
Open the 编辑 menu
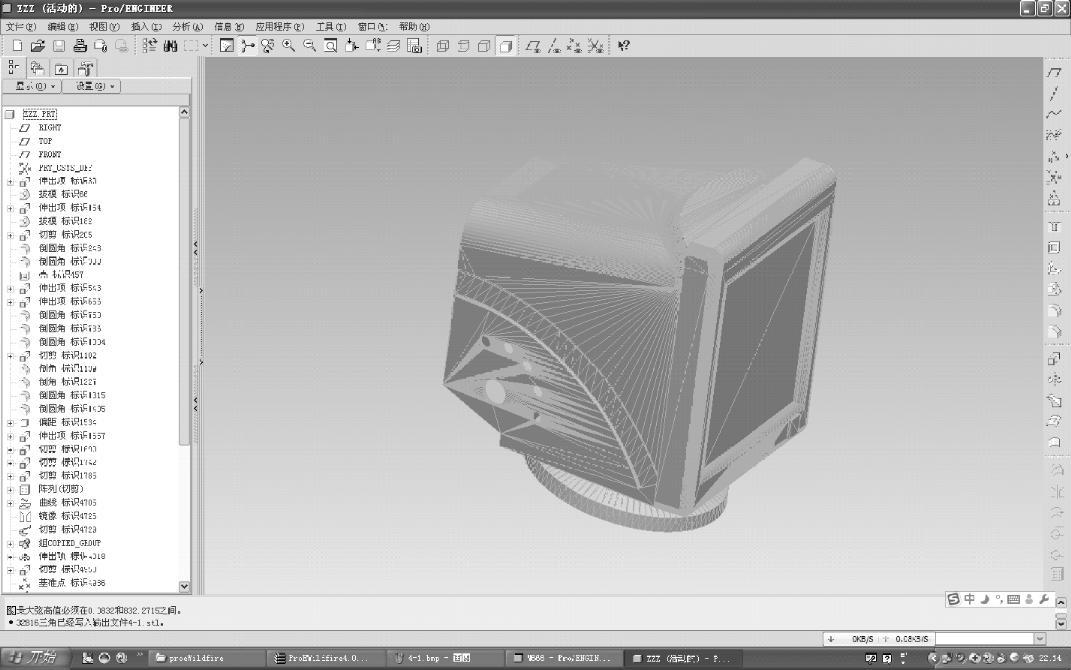coord(62,27)
